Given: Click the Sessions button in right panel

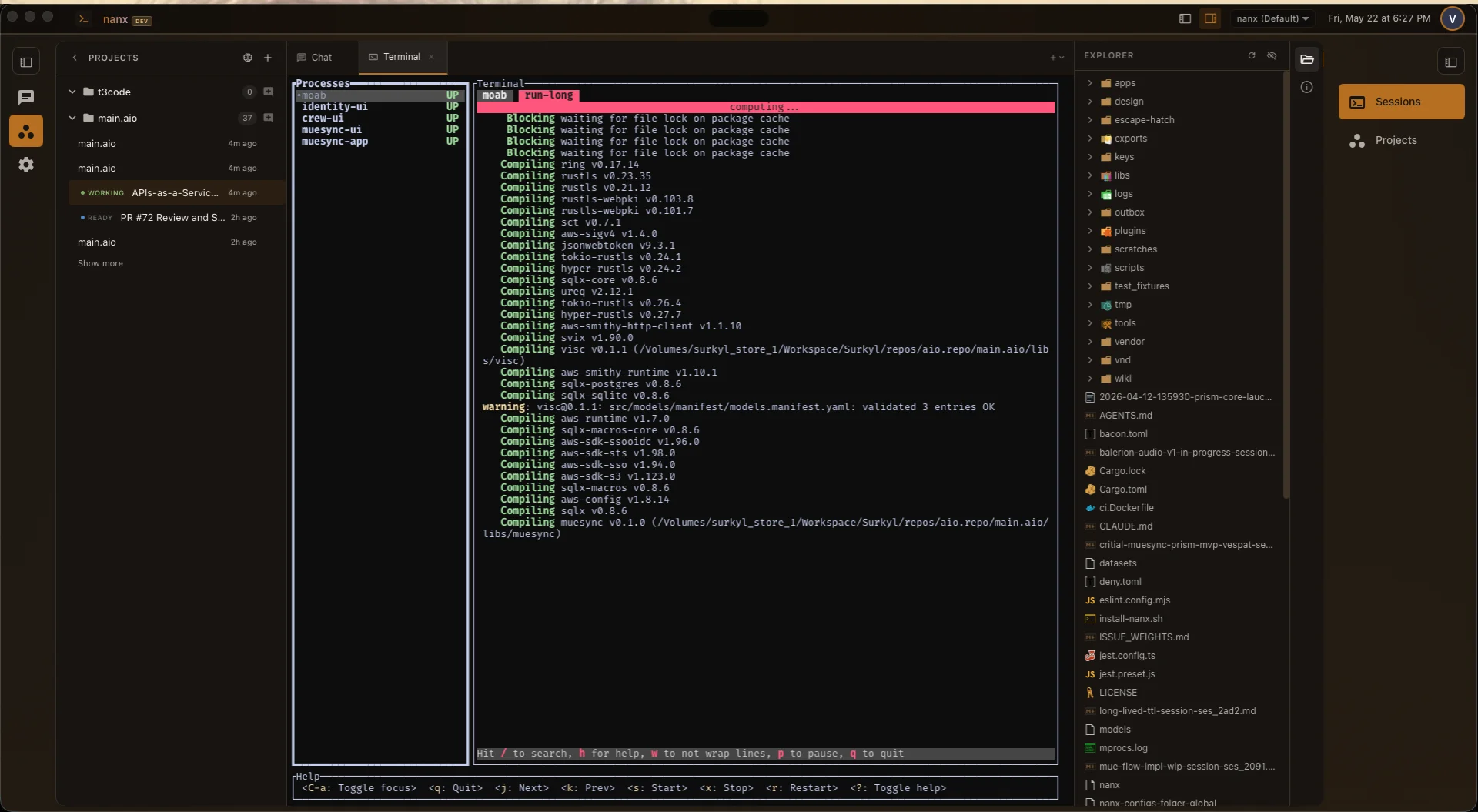Looking at the screenshot, I should (x=1401, y=102).
